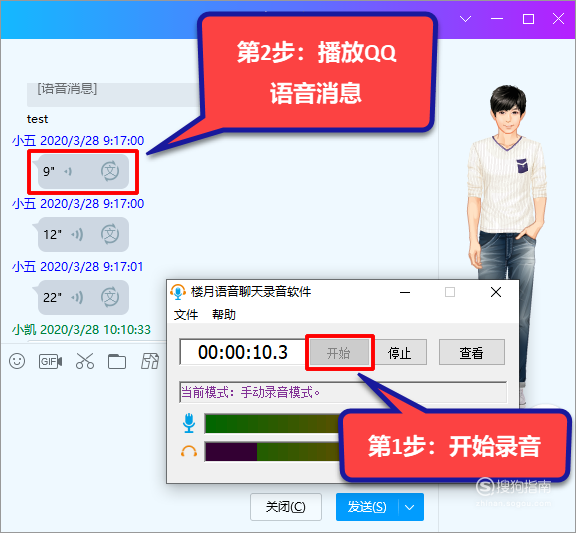The height and width of the screenshot is (533, 576).
Task: Click the recording timer field 00:00:10.3
Action: click(x=242, y=352)
